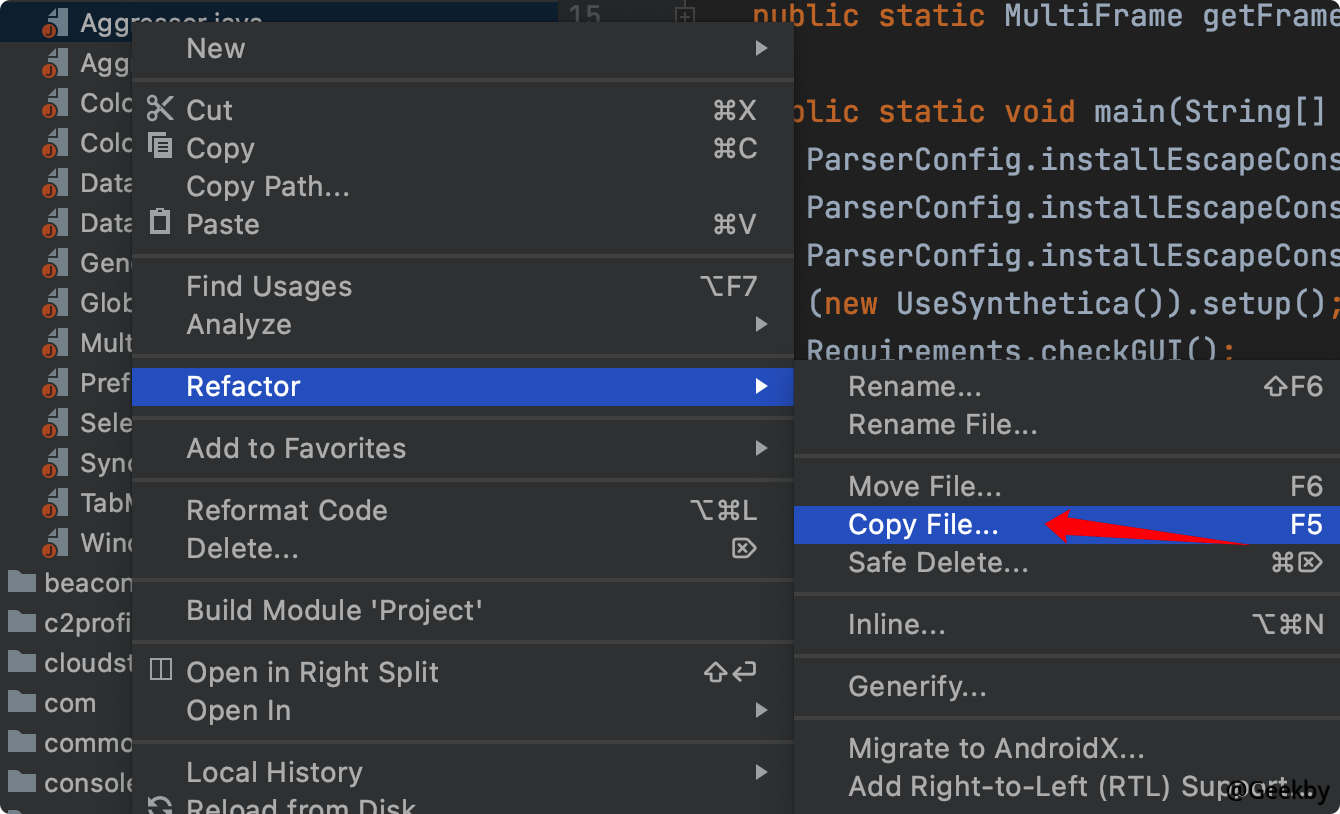Select Safe Delete... from the submenu

[937, 562]
